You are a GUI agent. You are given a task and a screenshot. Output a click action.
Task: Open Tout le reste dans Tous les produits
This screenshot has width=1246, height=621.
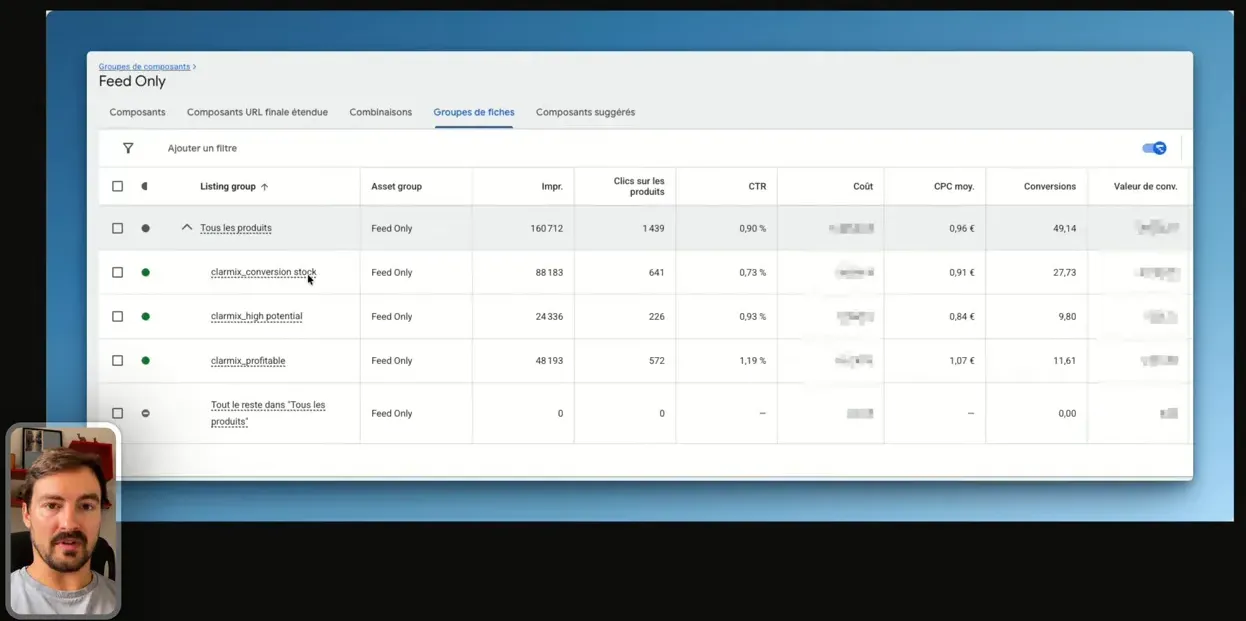tap(268, 413)
